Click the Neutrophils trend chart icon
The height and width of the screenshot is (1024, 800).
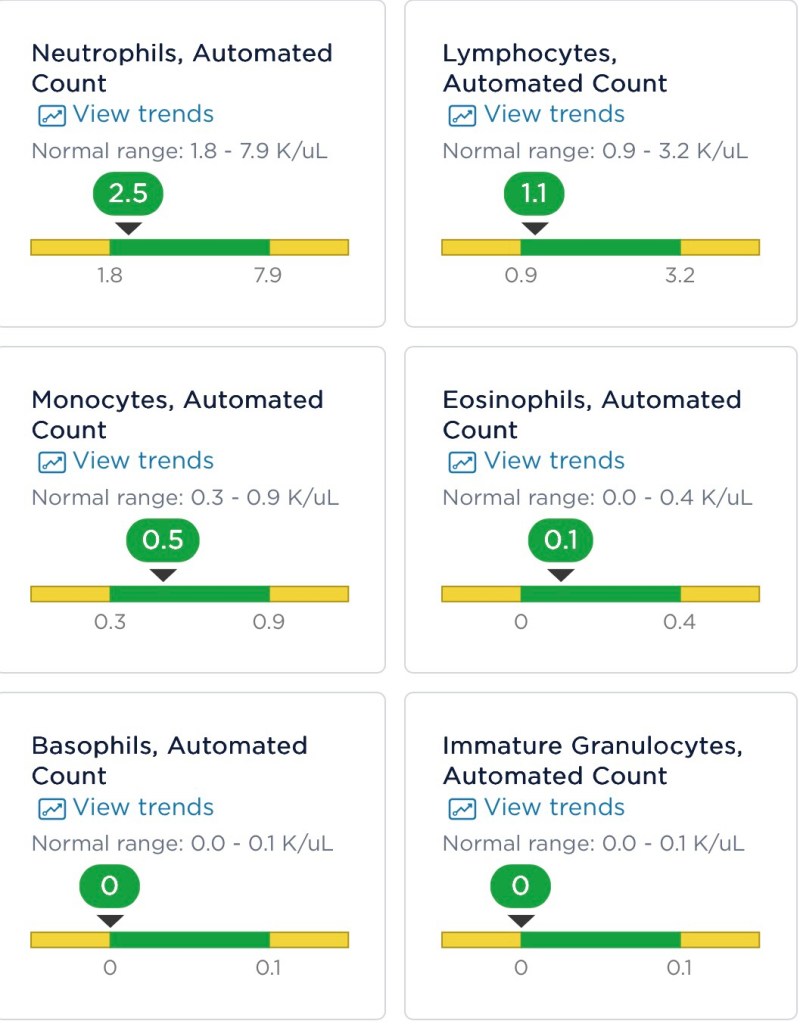point(51,115)
